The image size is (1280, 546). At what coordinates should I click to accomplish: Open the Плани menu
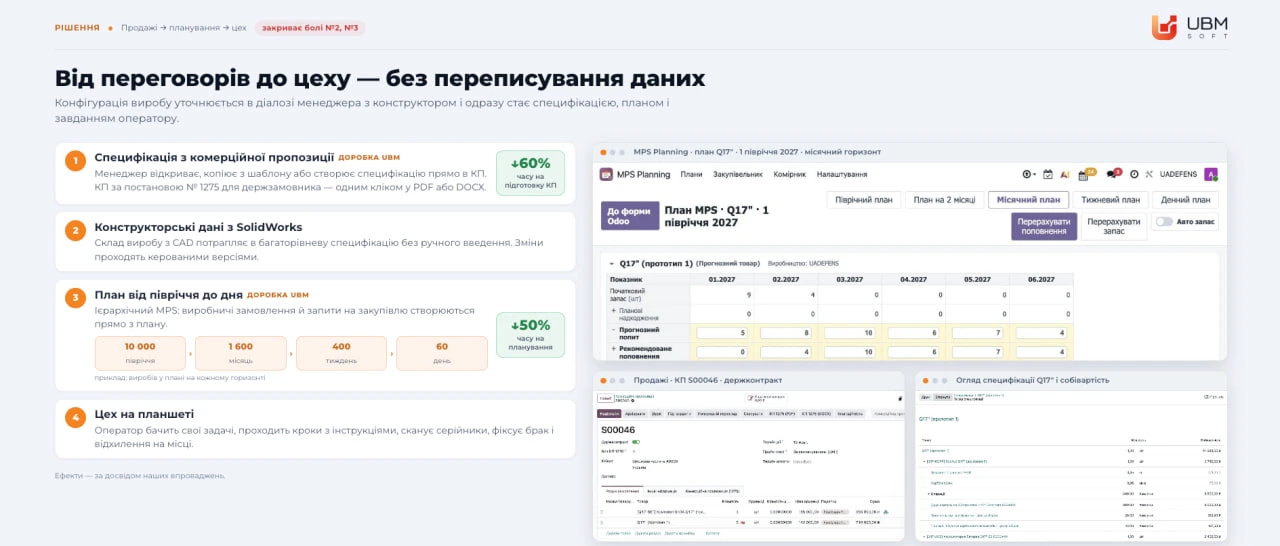[691, 174]
